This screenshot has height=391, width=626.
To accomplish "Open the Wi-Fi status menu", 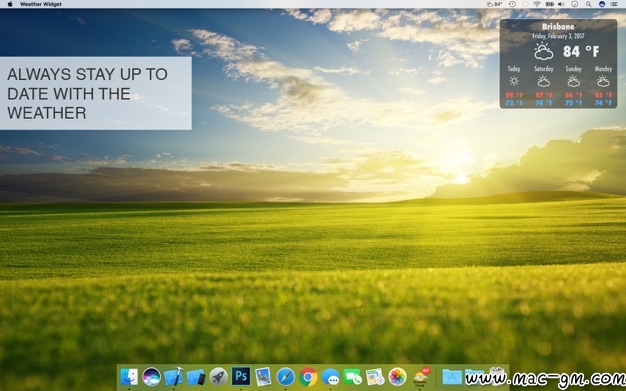I will 537,4.
